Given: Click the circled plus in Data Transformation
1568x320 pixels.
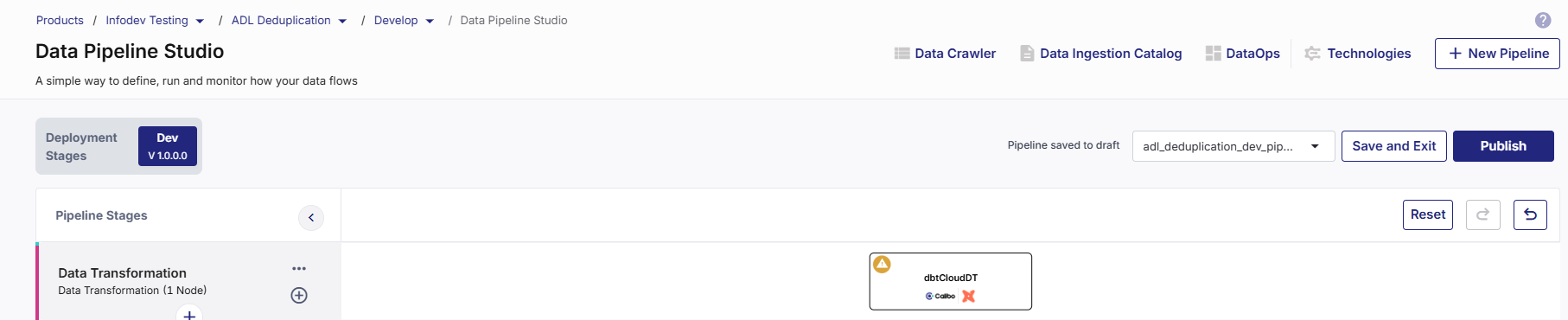Looking at the screenshot, I should (x=299, y=295).
